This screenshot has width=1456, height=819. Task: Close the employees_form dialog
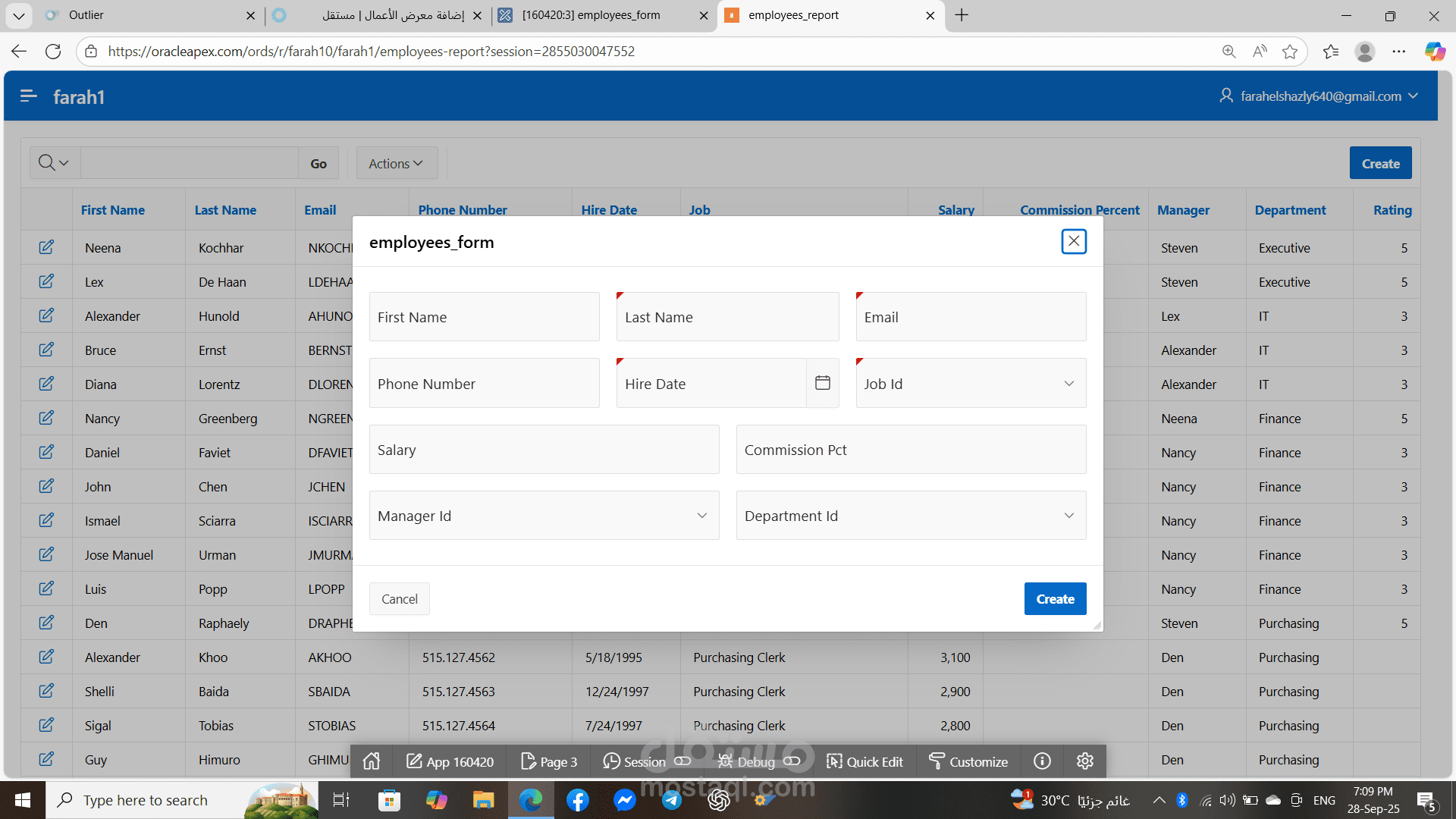coord(1073,242)
